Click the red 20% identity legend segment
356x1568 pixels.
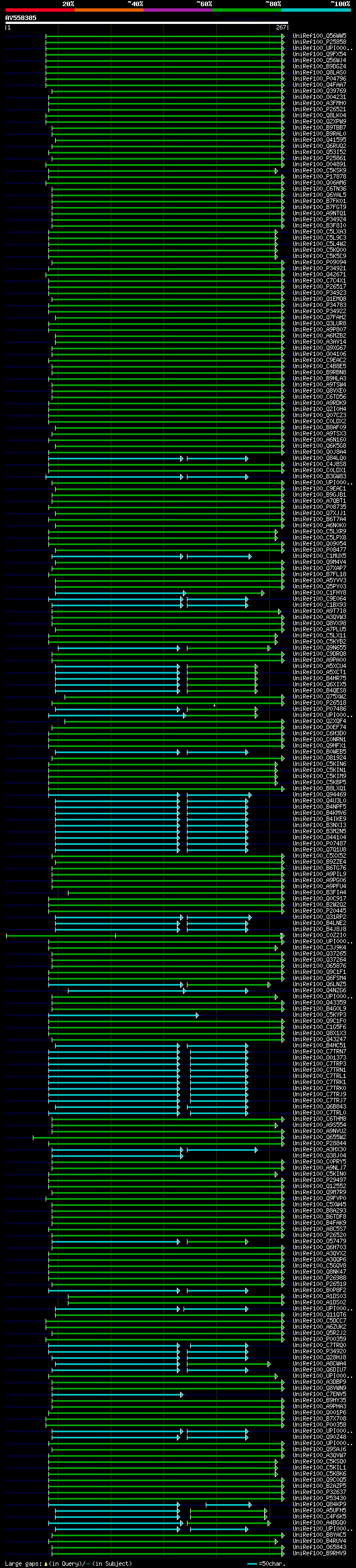40,10
